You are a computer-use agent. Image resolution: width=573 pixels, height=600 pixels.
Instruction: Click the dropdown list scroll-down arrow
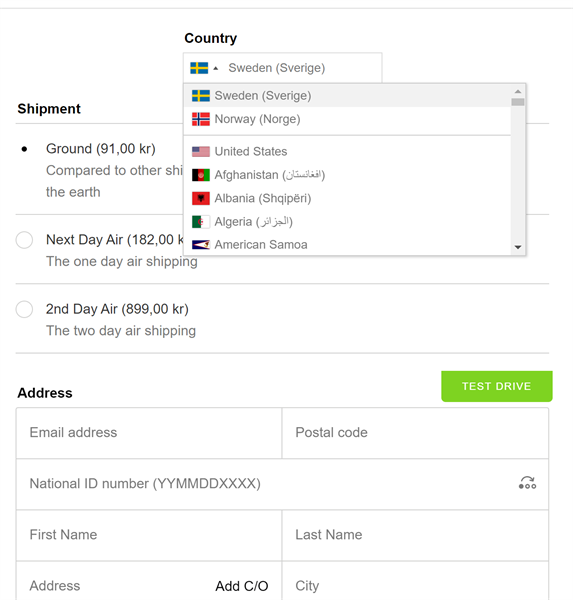tap(517, 247)
